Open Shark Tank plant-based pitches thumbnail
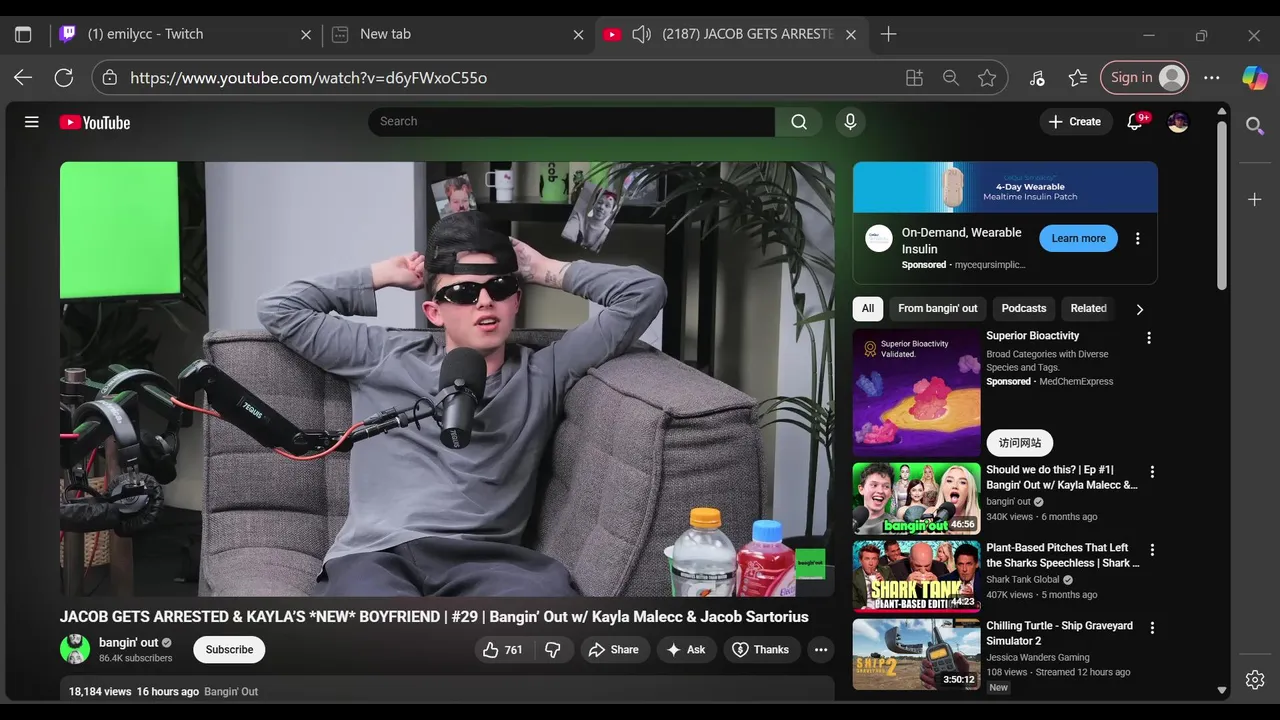 pyautogui.click(x=916, y=577)
